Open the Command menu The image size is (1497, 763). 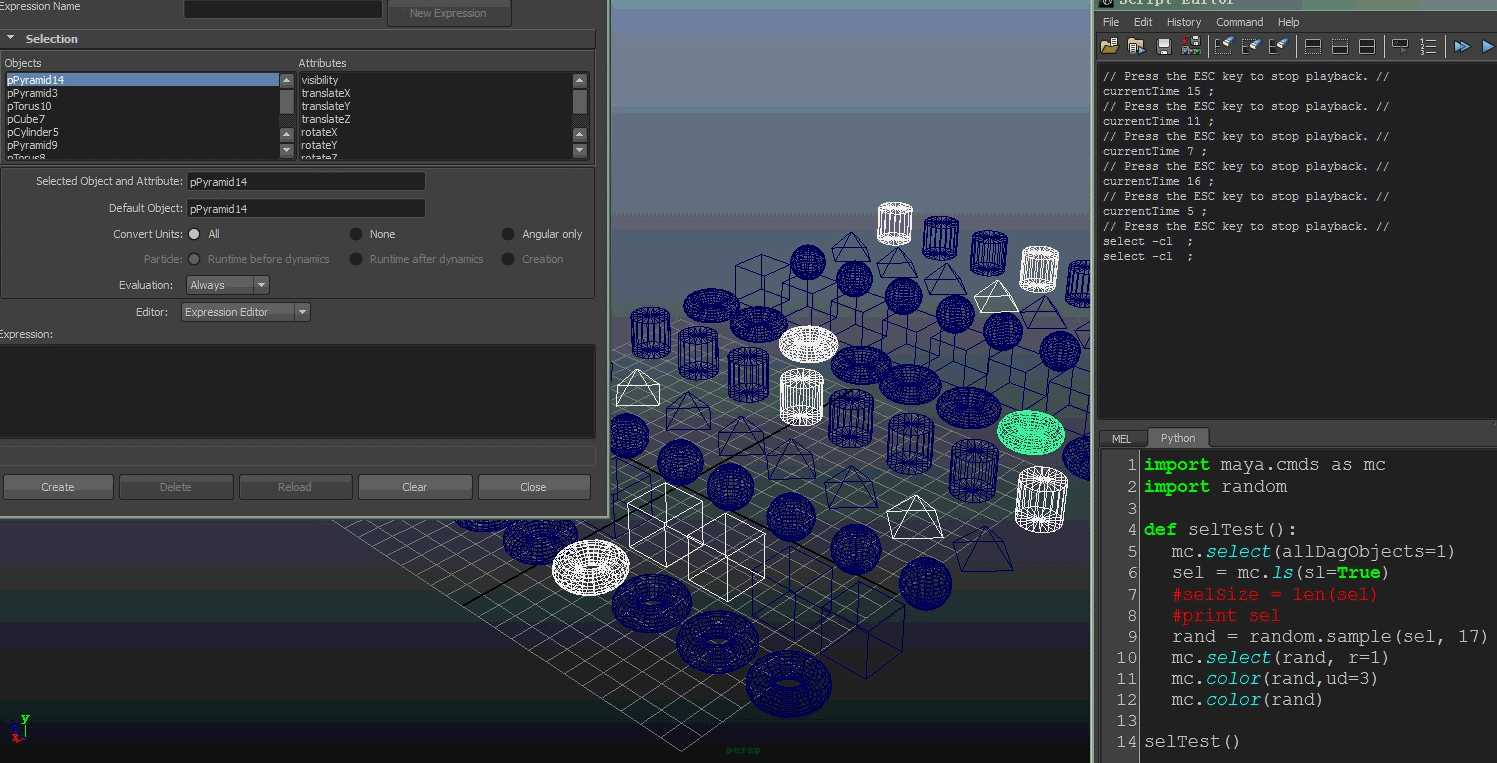tap(1240, 22)
